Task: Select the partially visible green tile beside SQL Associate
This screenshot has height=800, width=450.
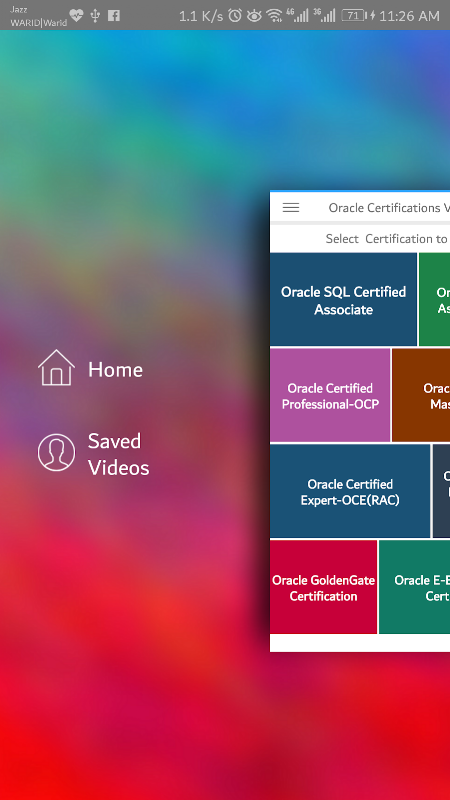Action: pyautogui.click(x=435, y=299)
